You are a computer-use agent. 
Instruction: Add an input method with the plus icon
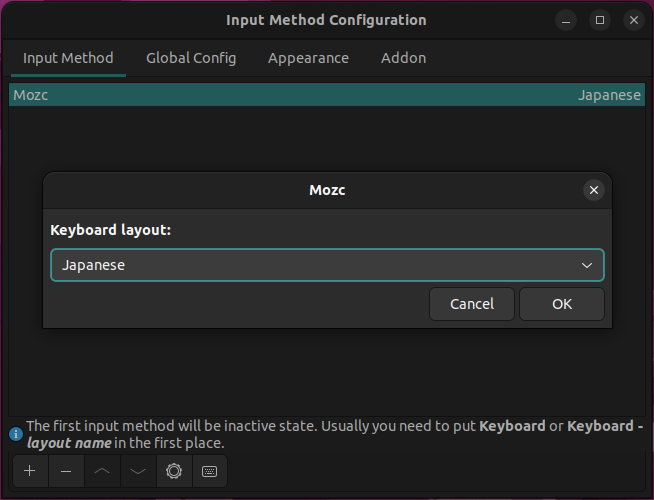(x=30, y=471)
